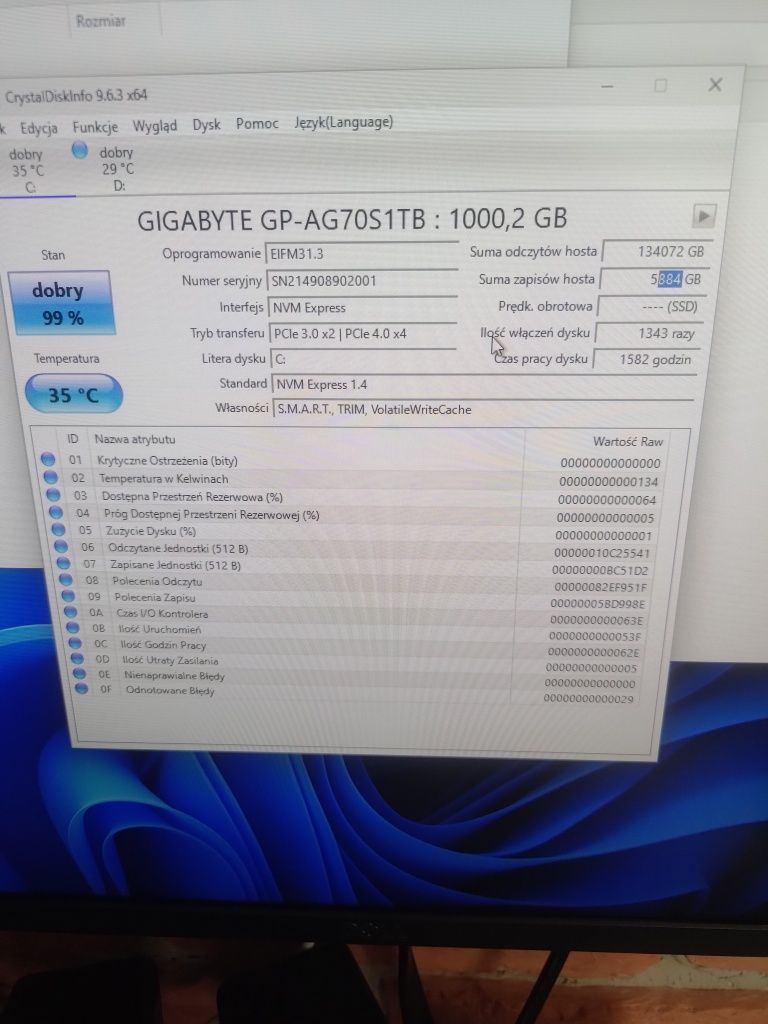
Task: Open the Wygląd menu
Action: [x=155, y=125]
